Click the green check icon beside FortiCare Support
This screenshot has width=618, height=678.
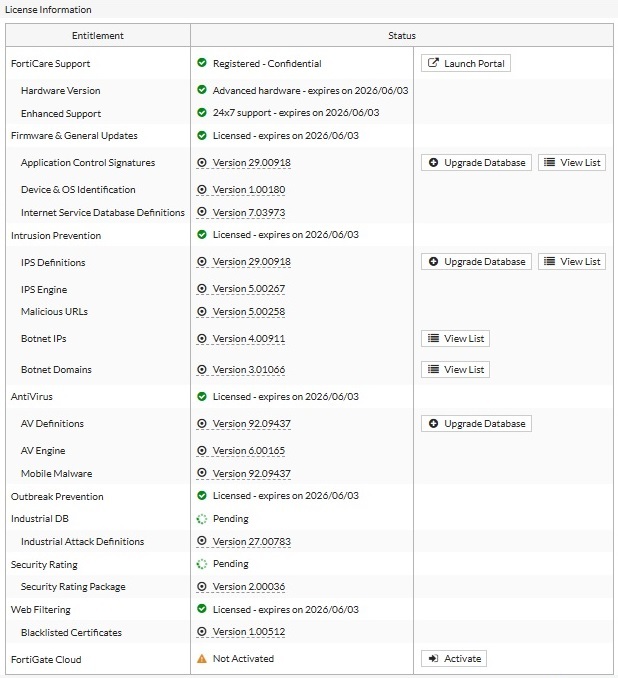coord(202,63)
